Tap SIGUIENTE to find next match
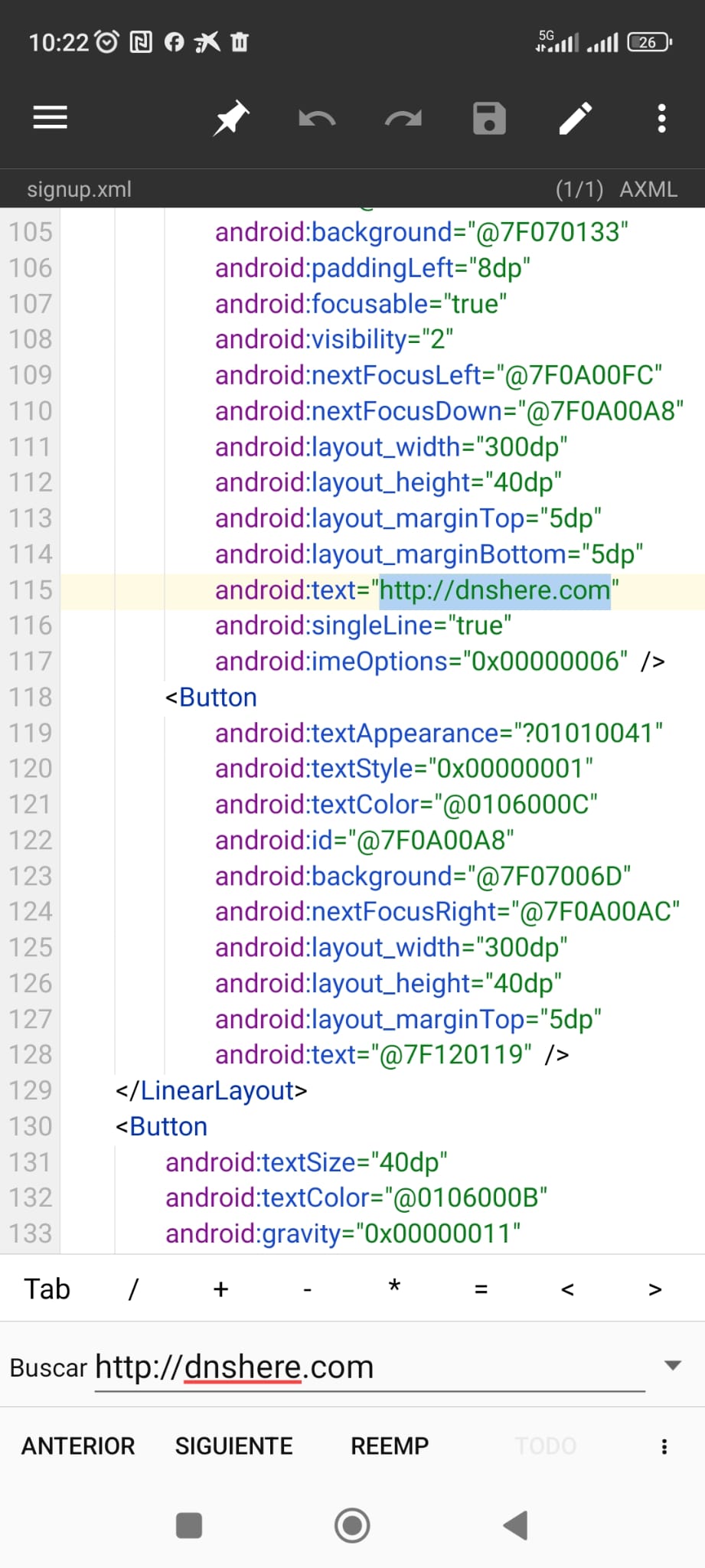Screen dimensions: 705x1568 click(233, 1446)
